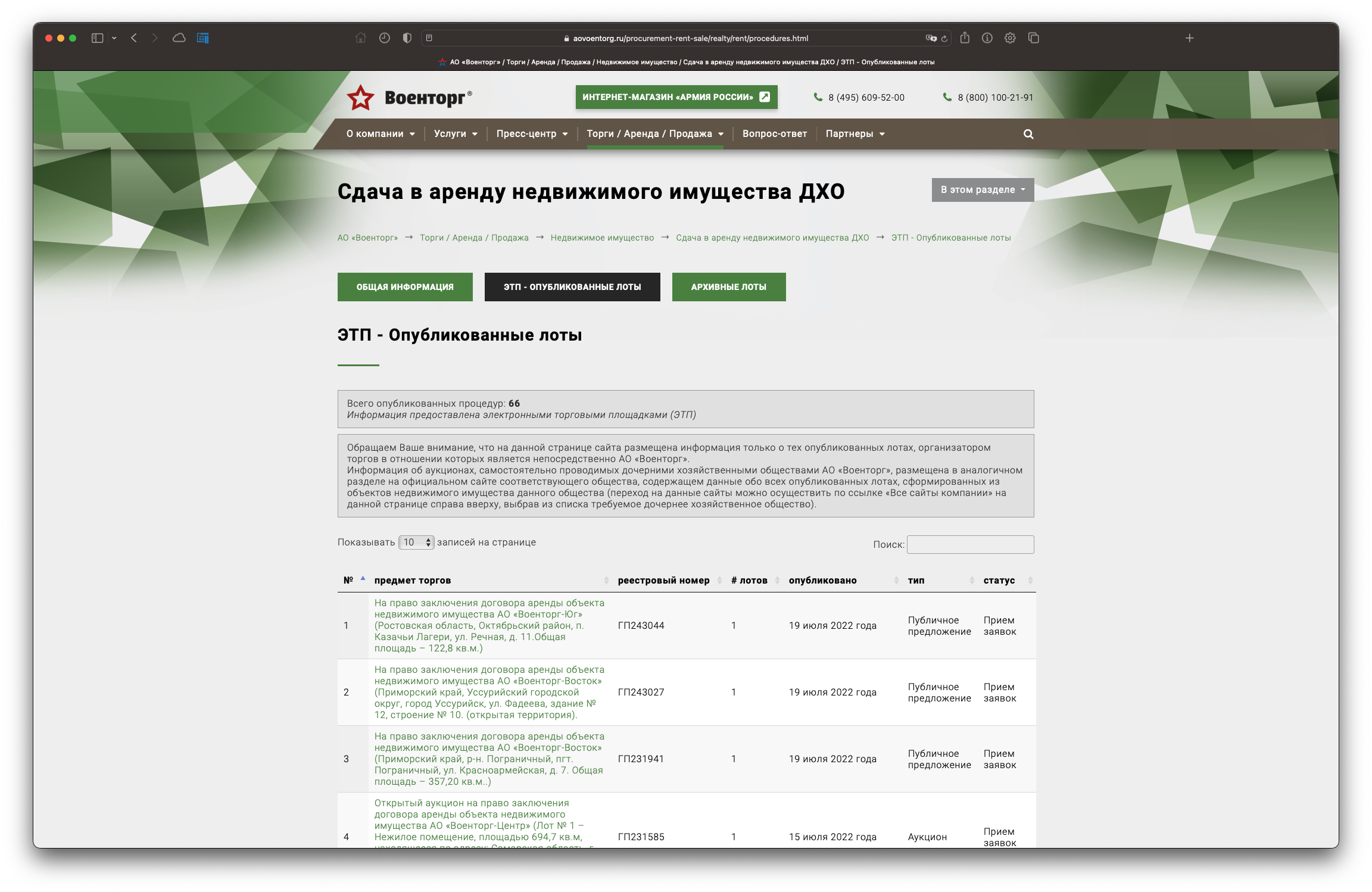Follow «Недвижимое имущество» breadcrumb link
Viewport: 1372px width, 892px height.
[x=602, y=238]
